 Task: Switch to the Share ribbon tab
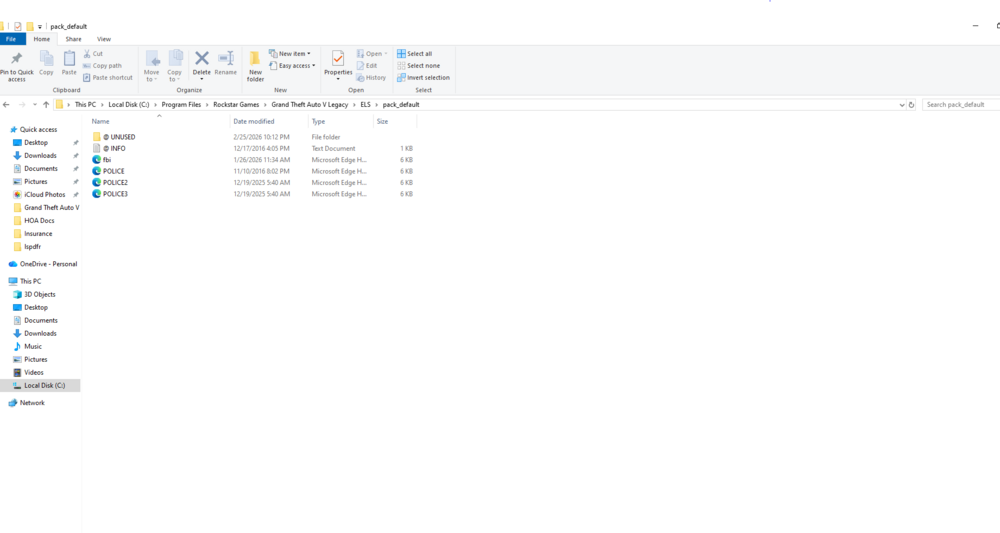click(x=73, y=39)
